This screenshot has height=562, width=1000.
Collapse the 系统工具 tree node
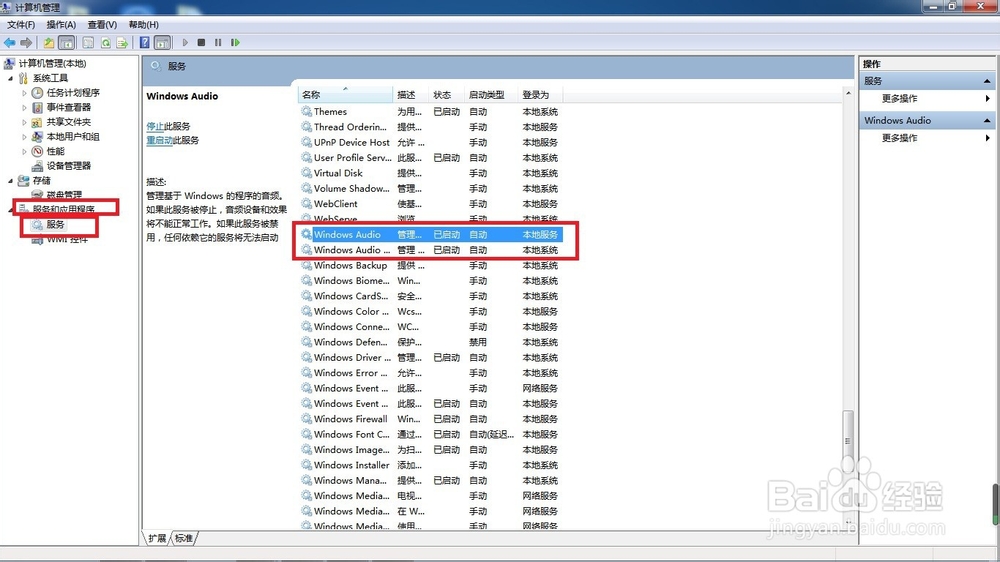pos(10,78)
